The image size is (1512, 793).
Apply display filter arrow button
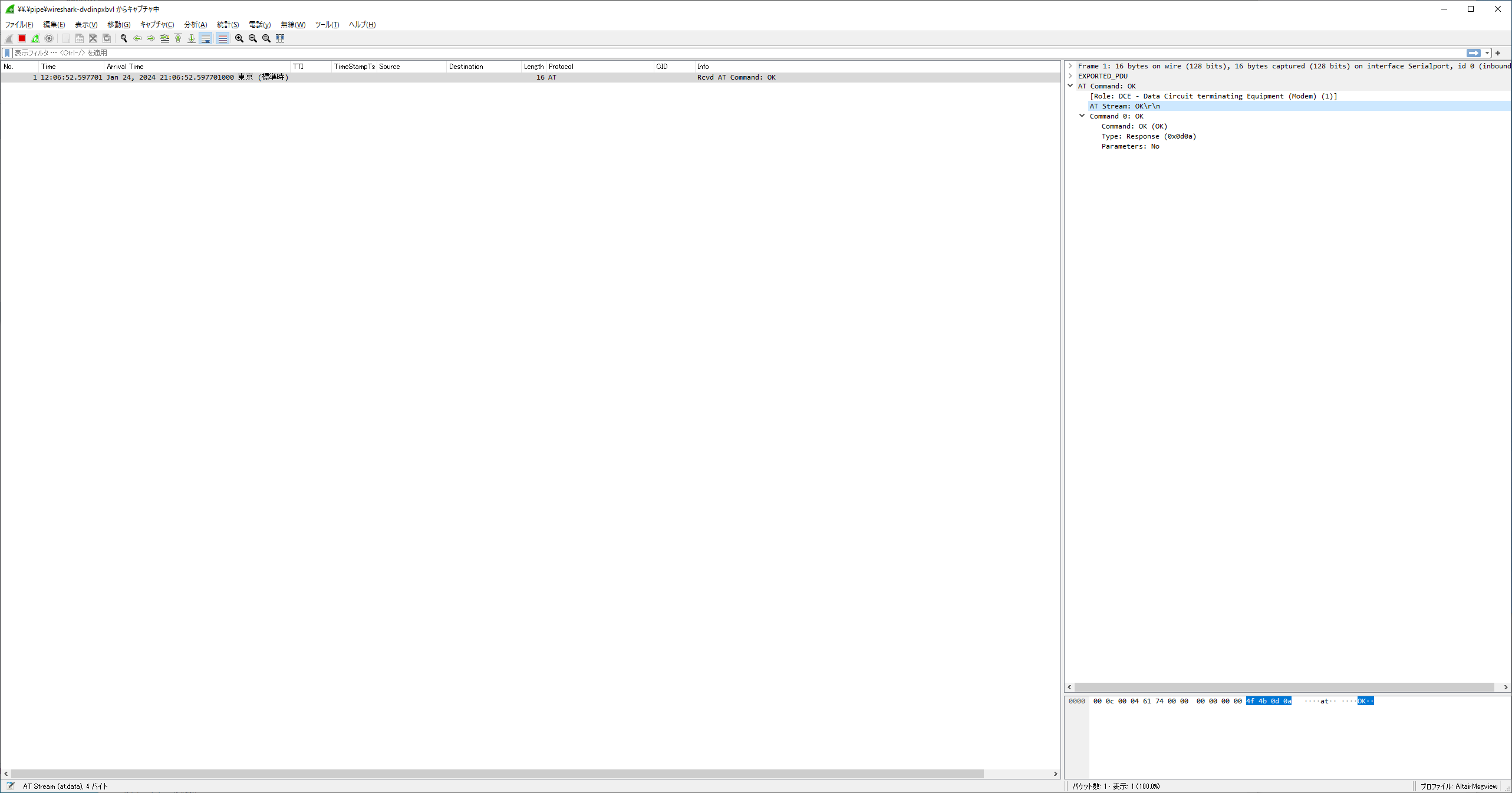1473,53
